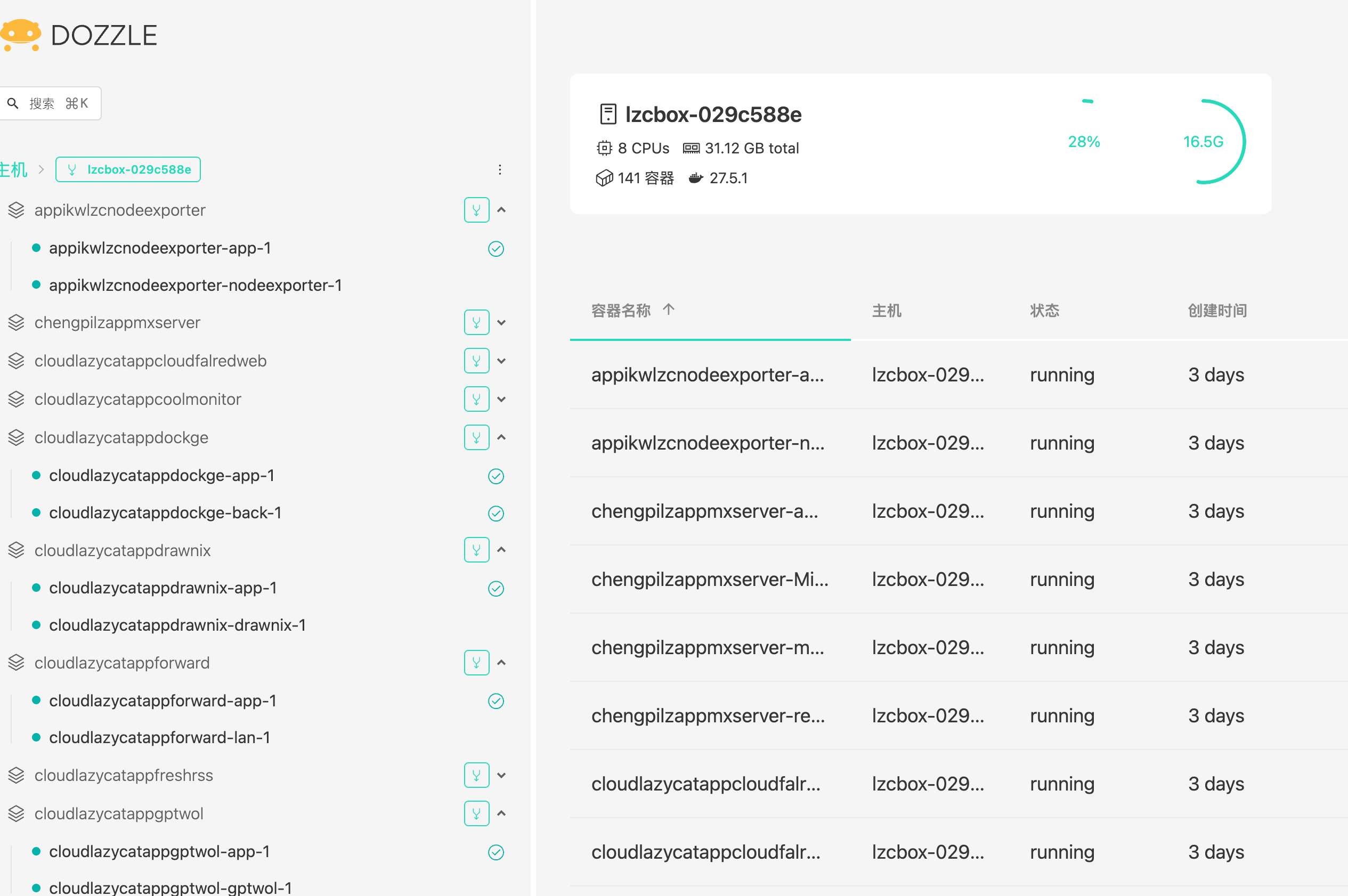Click merge icon next to chengpilzappmxserver
The image size is (1348, 896).
(x=476, y=323)
